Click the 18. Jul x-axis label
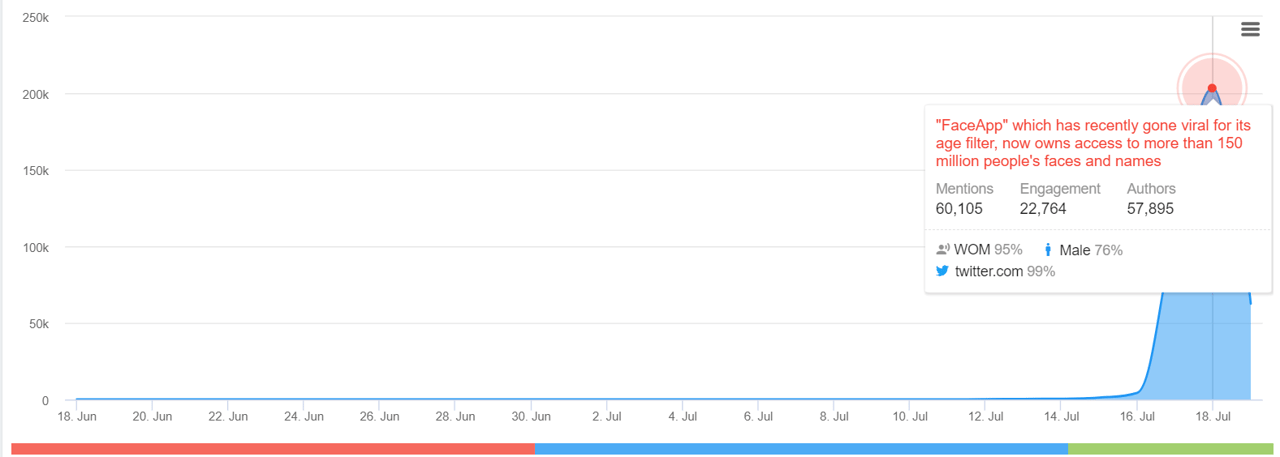Image resolution: width=1280 pixels, height=457 pixels. coord(1212,416)
